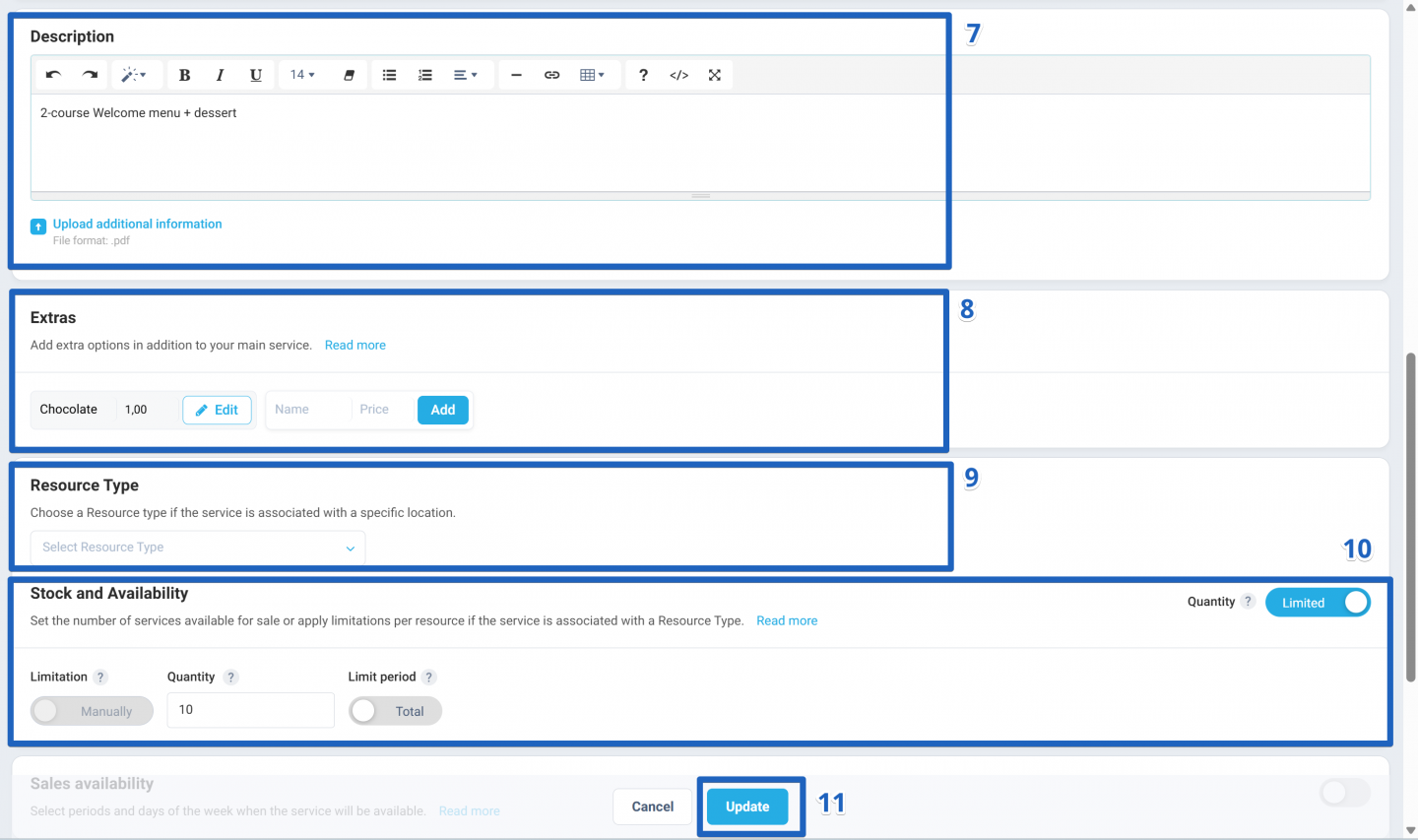This screenshot has width=1418, height=840.
Task: Toggle the Manually limitation switch
Action: [92, 711]
